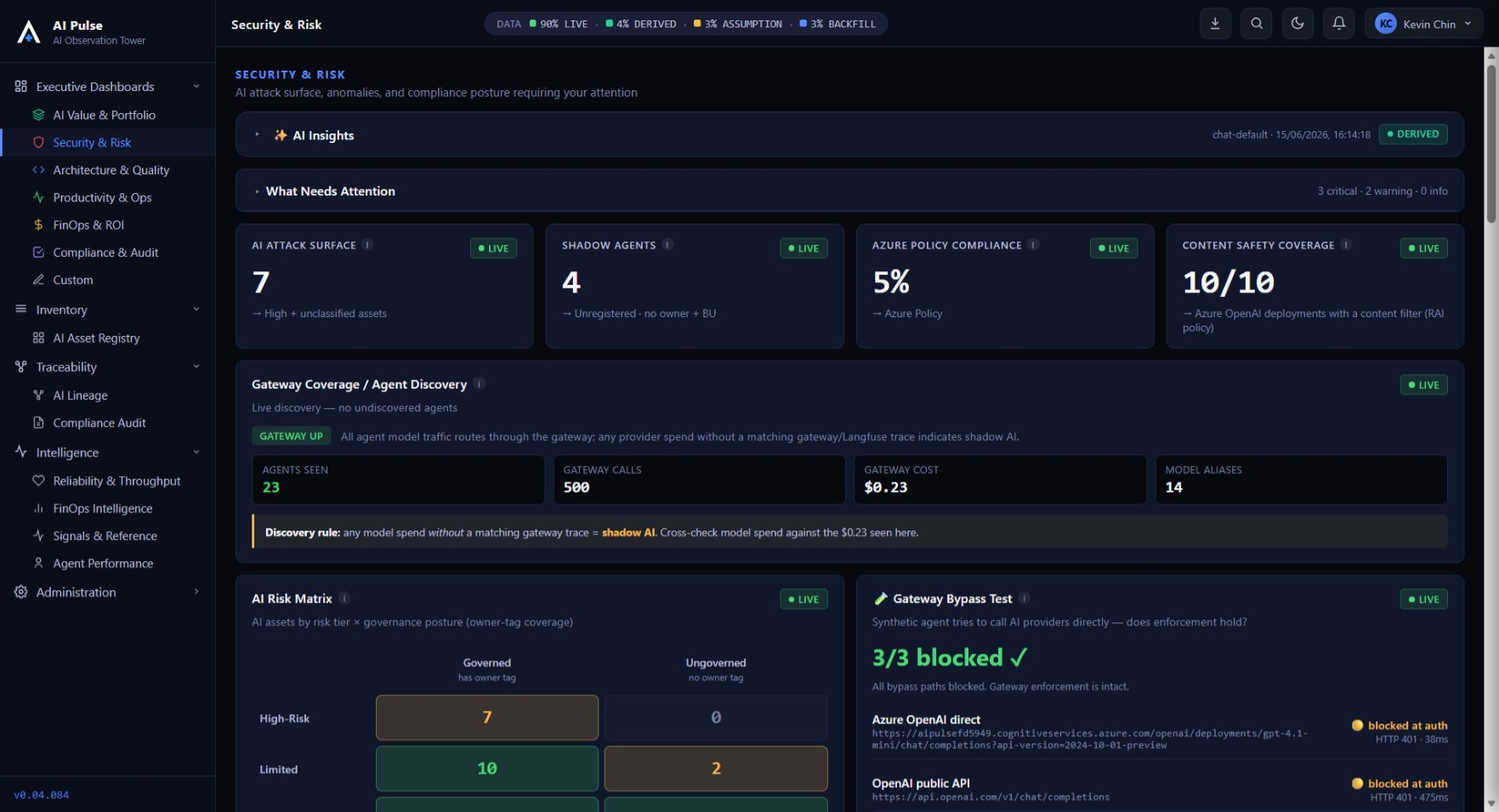Click the Gateway Cost value $0.23
Image resolution: width=1499 pixels, height=812 pixels.
click(886, 487)
